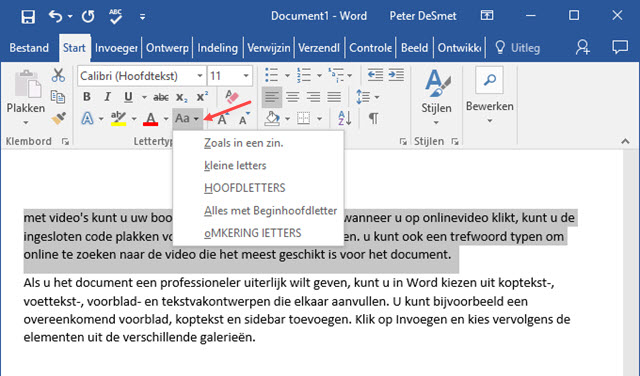Click the Aa change case button

pyautogui.click(x=187, y=118)
